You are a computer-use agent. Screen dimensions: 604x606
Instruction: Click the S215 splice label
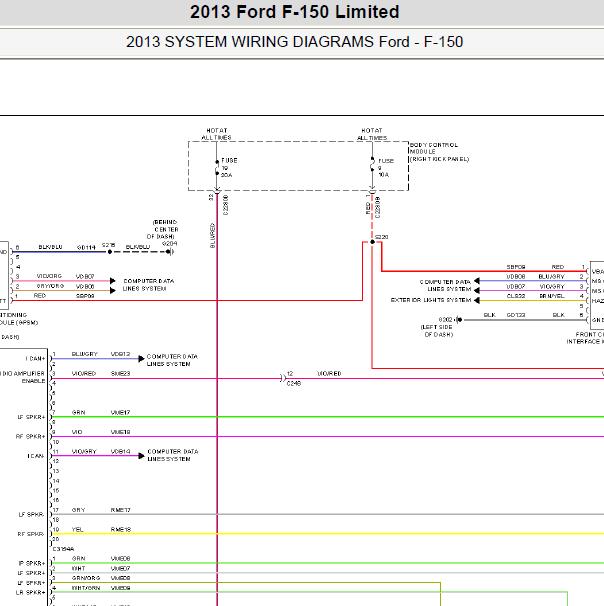109,245
